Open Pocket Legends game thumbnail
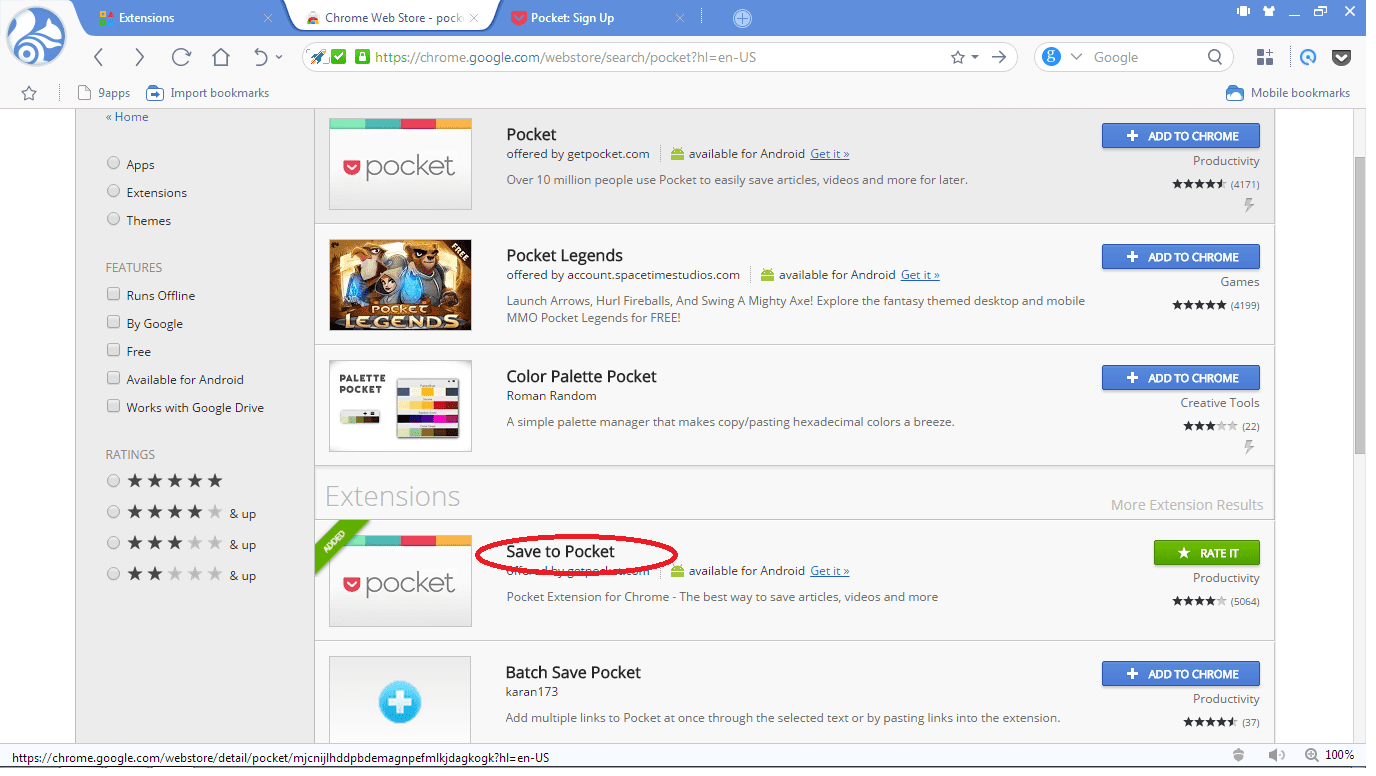Image resolution: width=1376 pixels, height=776 pixels. pyautogui.click(x=400, y=285)
